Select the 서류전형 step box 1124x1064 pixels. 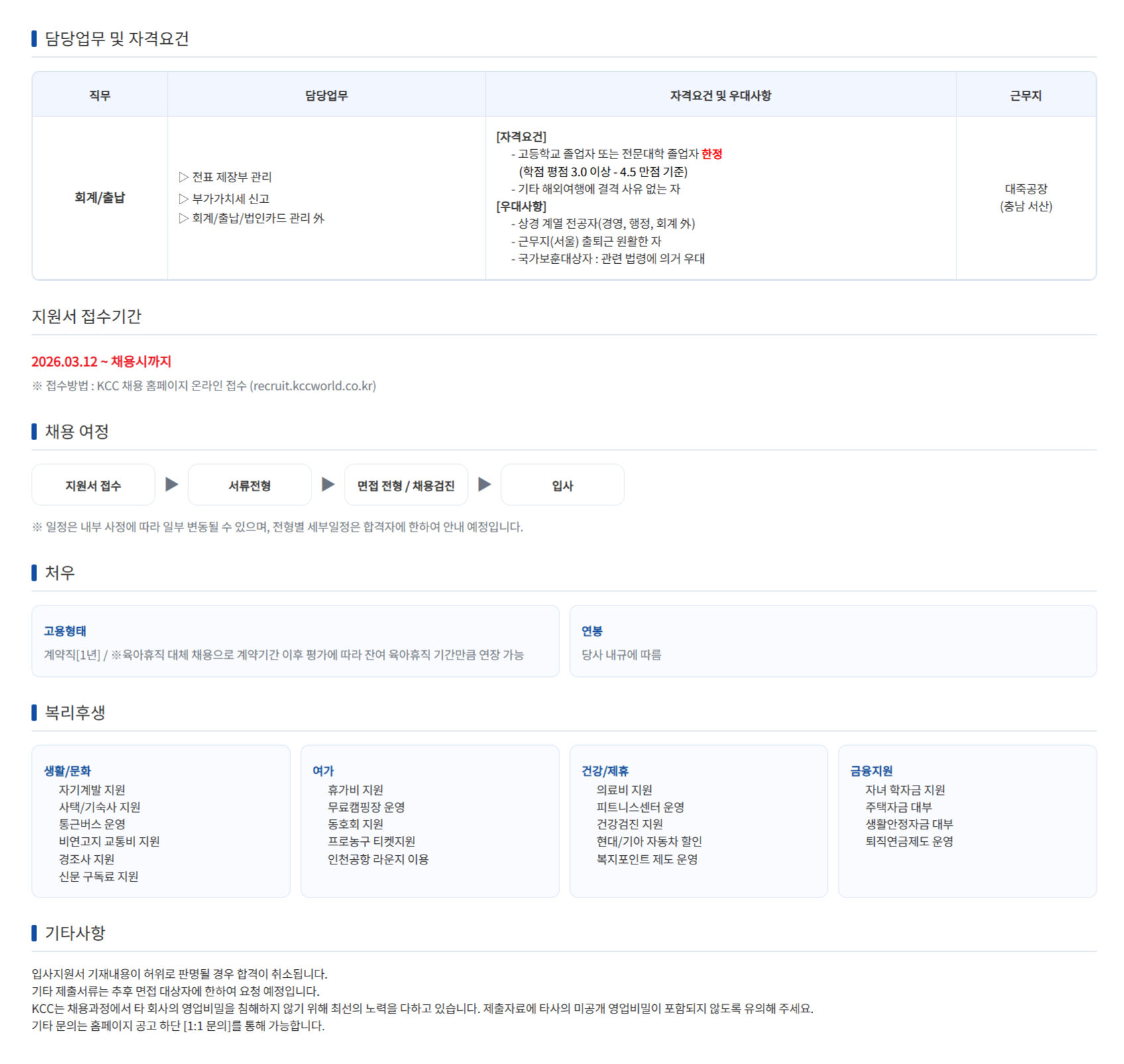click(250, 485)
